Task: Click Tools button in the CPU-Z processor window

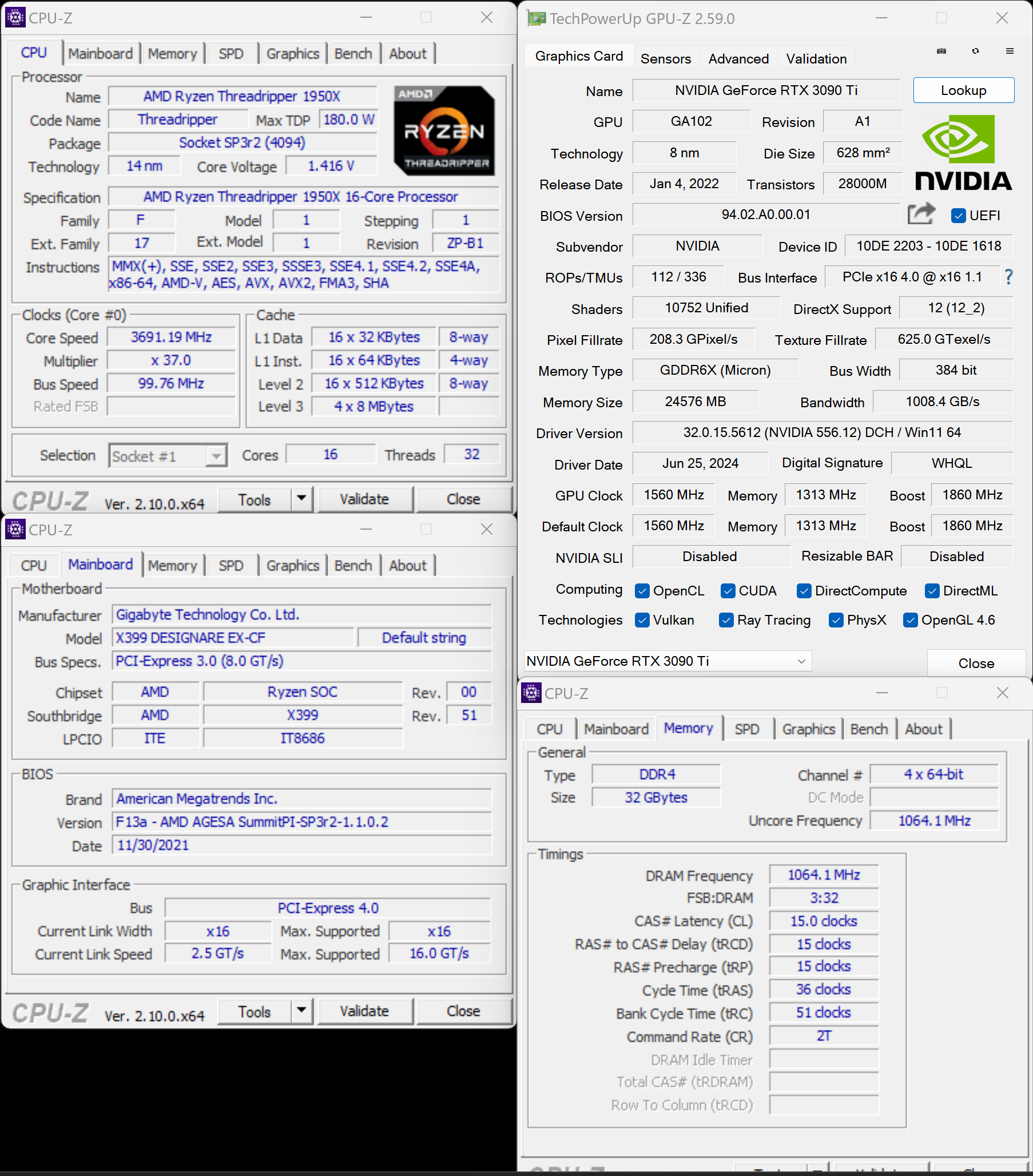Action: coord(255,499)
